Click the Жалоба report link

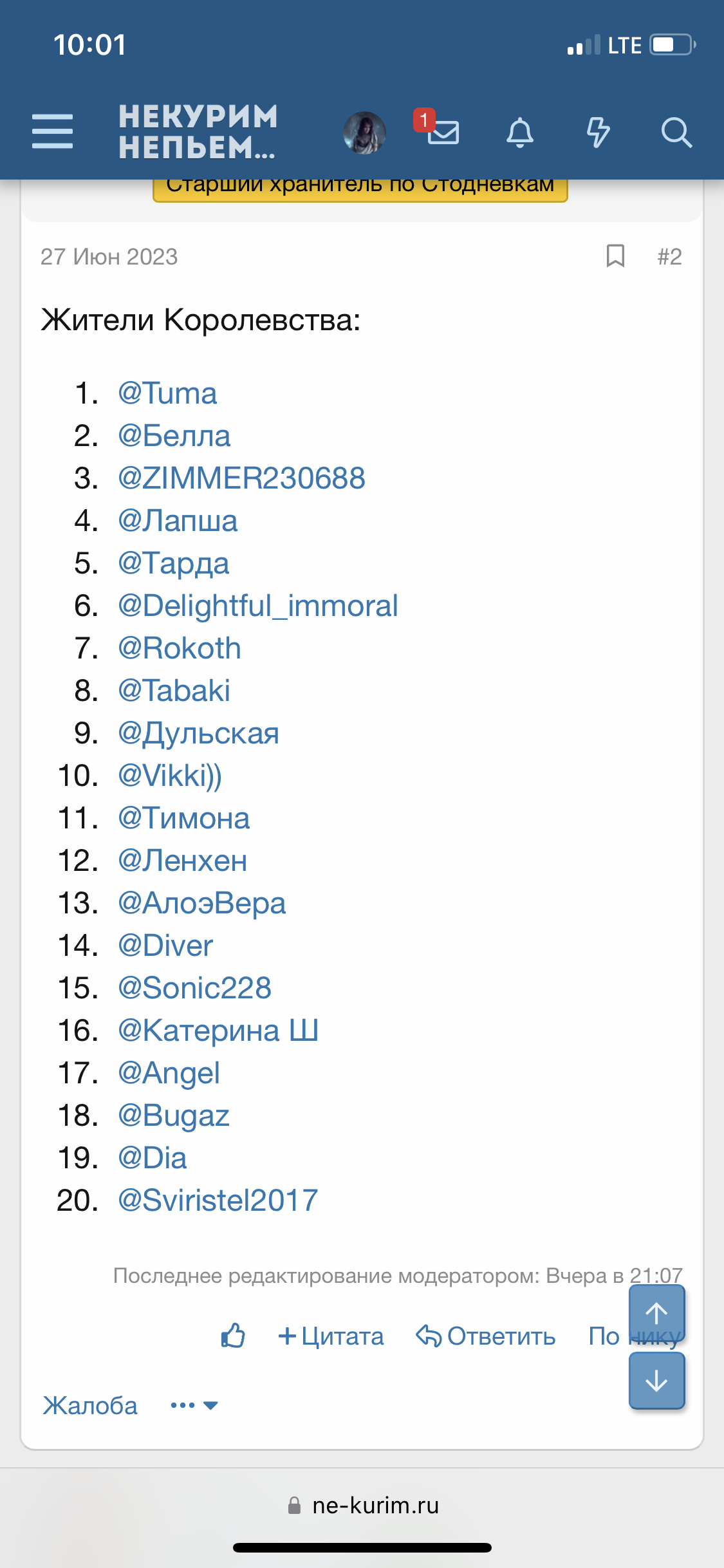point(90,1406)
